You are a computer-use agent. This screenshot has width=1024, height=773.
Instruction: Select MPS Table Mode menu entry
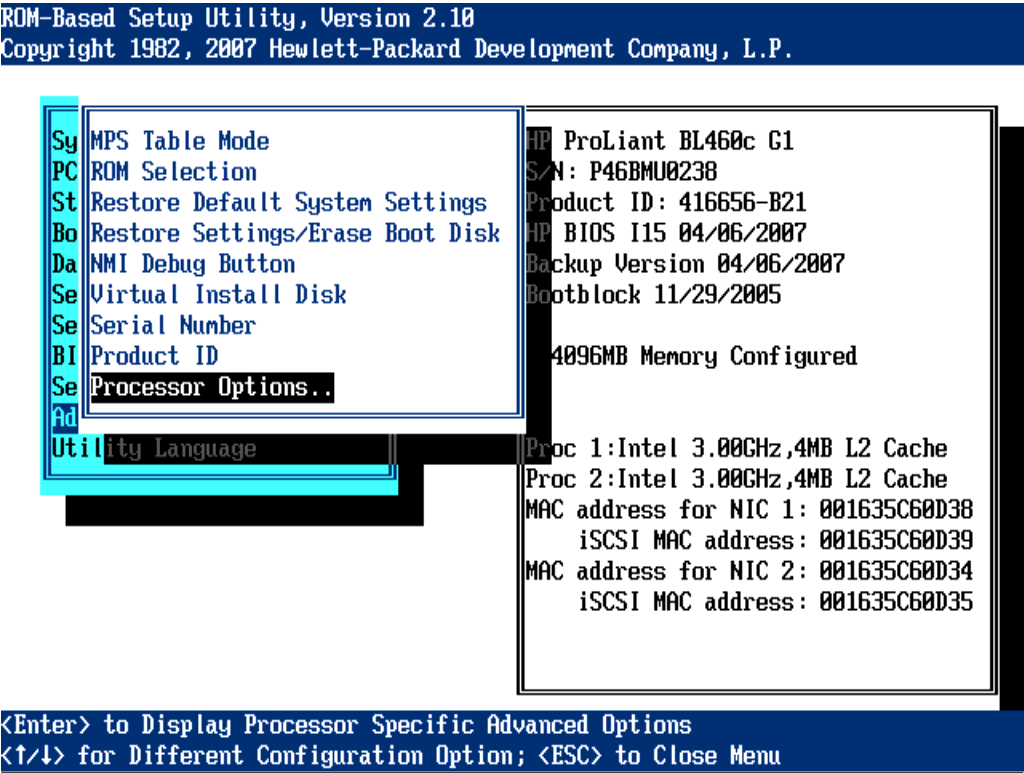tap(180, 141)
